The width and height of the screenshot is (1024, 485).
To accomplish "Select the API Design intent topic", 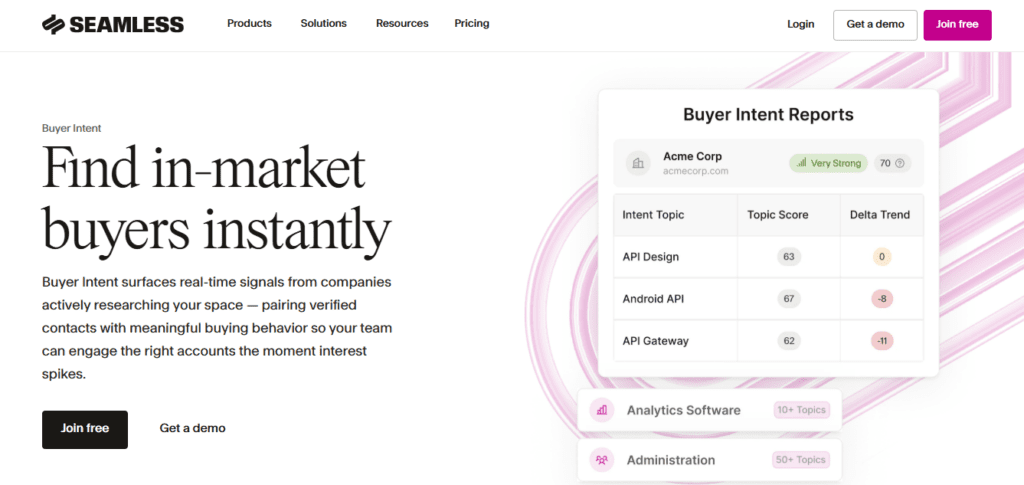I will click(651, 257).
